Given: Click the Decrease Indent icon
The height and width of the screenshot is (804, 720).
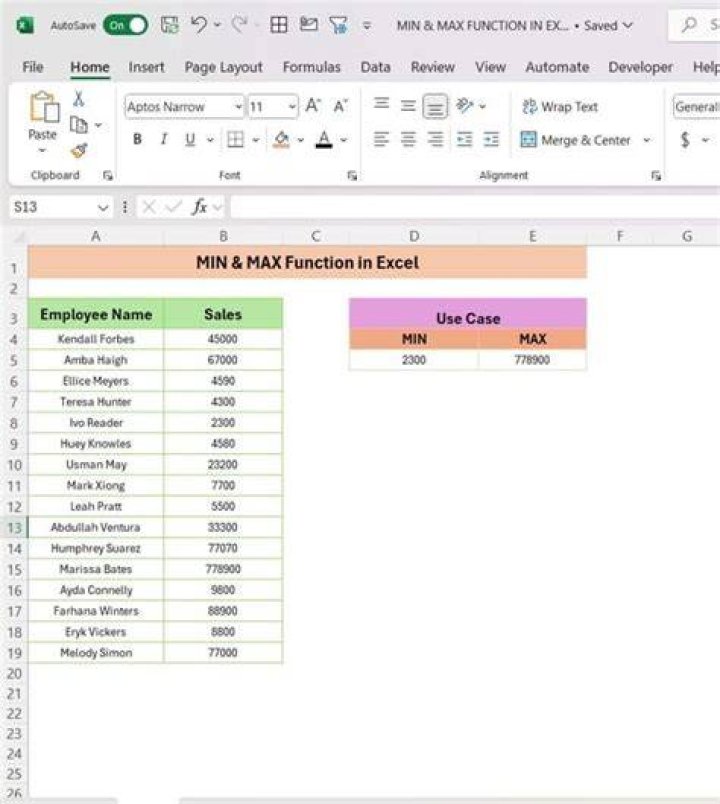Looking at the screenshot, I should pos(464,139).
